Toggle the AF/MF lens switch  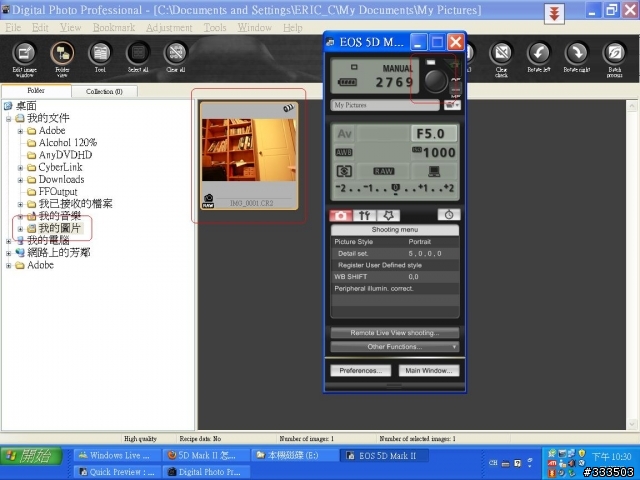(456, 87)
